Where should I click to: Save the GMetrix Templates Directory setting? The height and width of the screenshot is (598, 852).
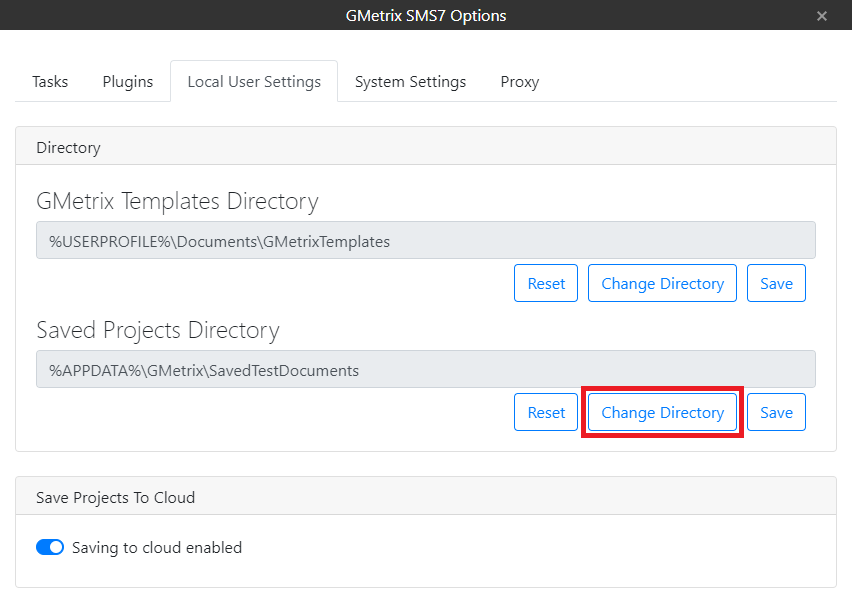tap(776, 283)
